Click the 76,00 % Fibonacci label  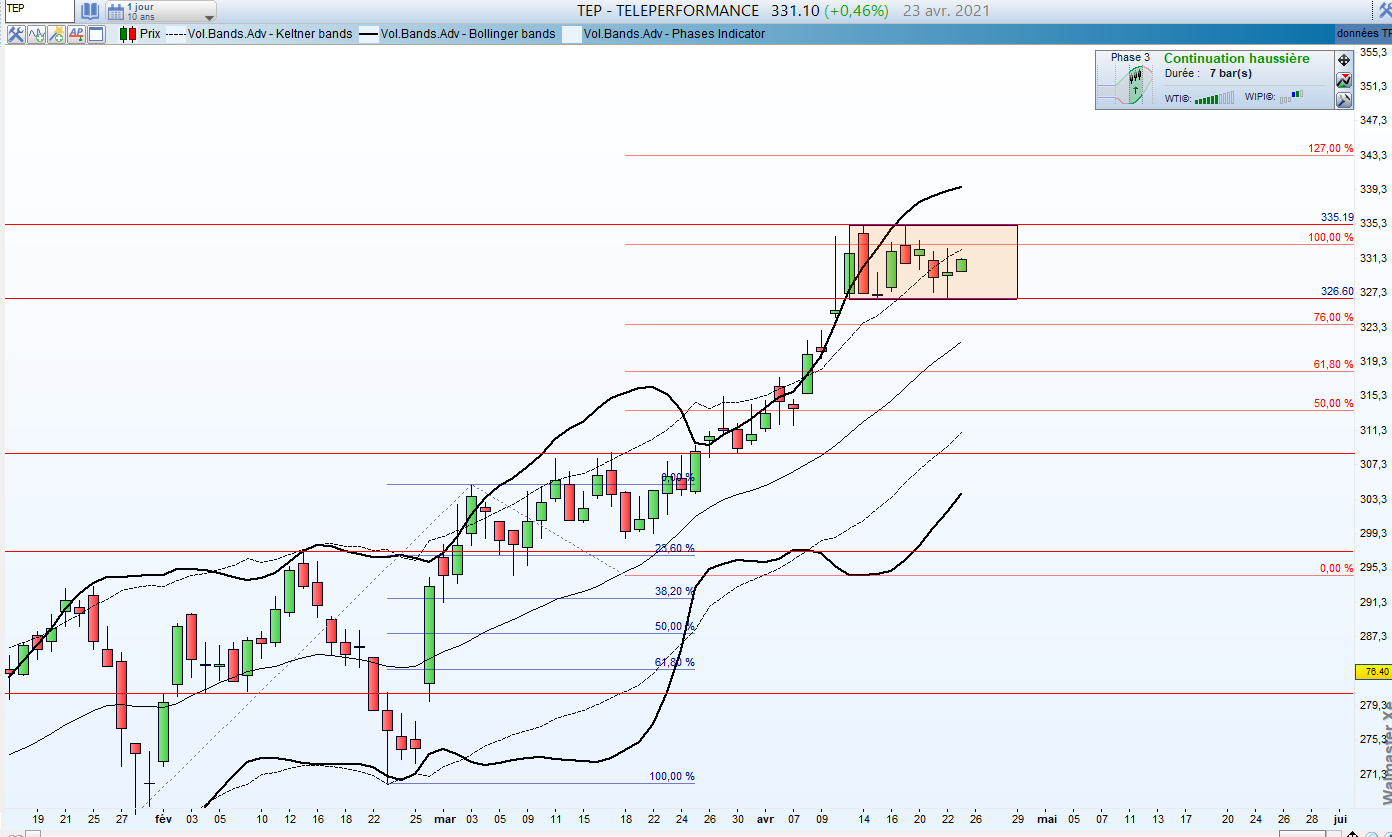(x=1333, y=317)
